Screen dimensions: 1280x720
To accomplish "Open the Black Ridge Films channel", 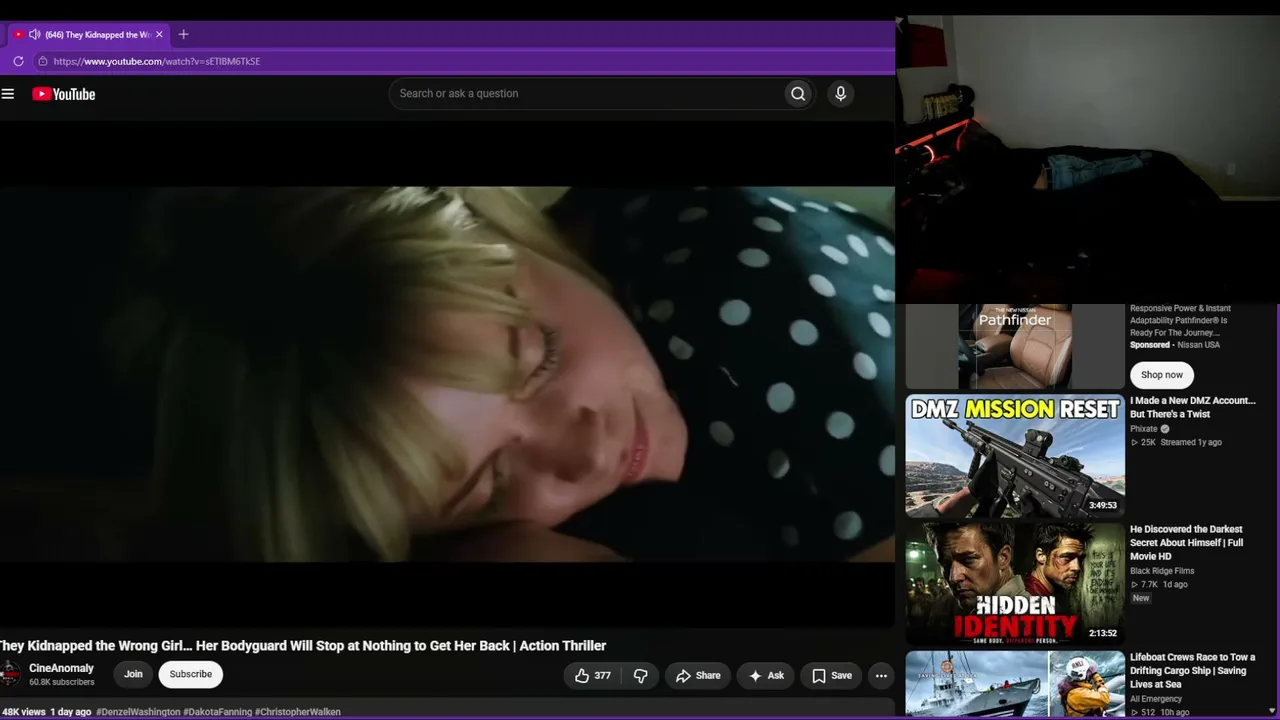I will [x=1162, y=571].
